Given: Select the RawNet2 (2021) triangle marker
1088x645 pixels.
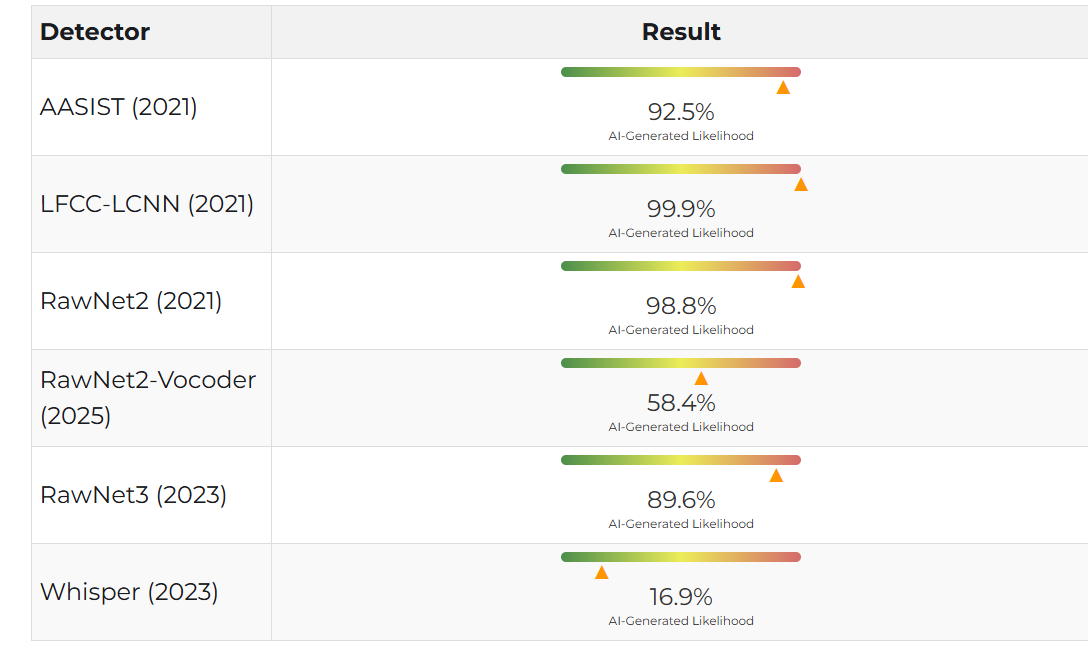Looking at the screenshot, I should [798, 282].
